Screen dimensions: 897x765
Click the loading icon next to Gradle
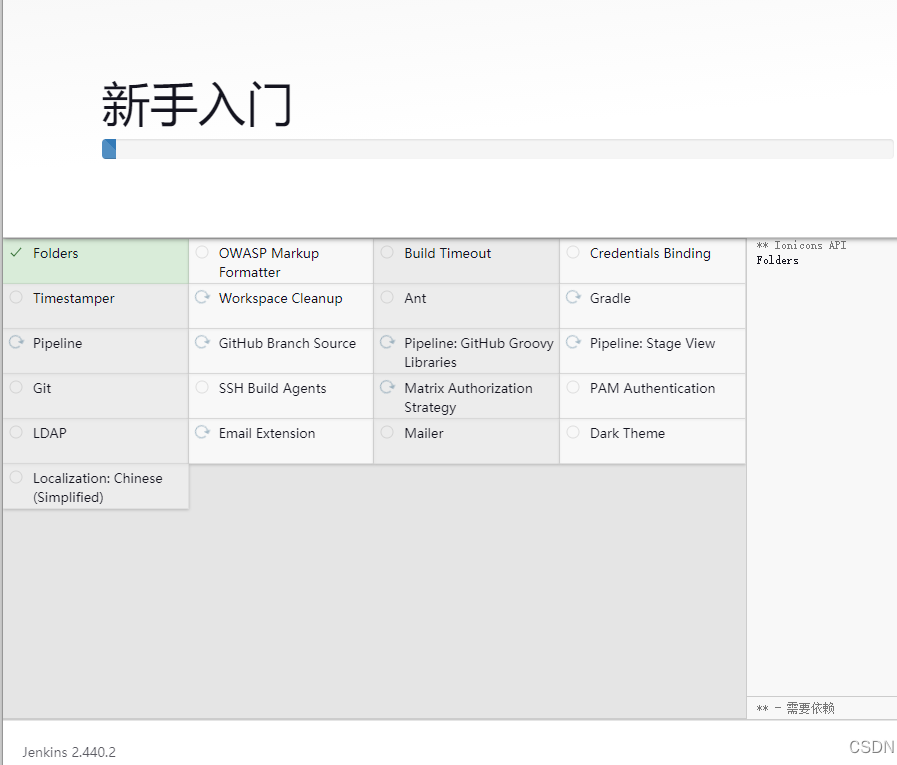[x=573, y=297]
